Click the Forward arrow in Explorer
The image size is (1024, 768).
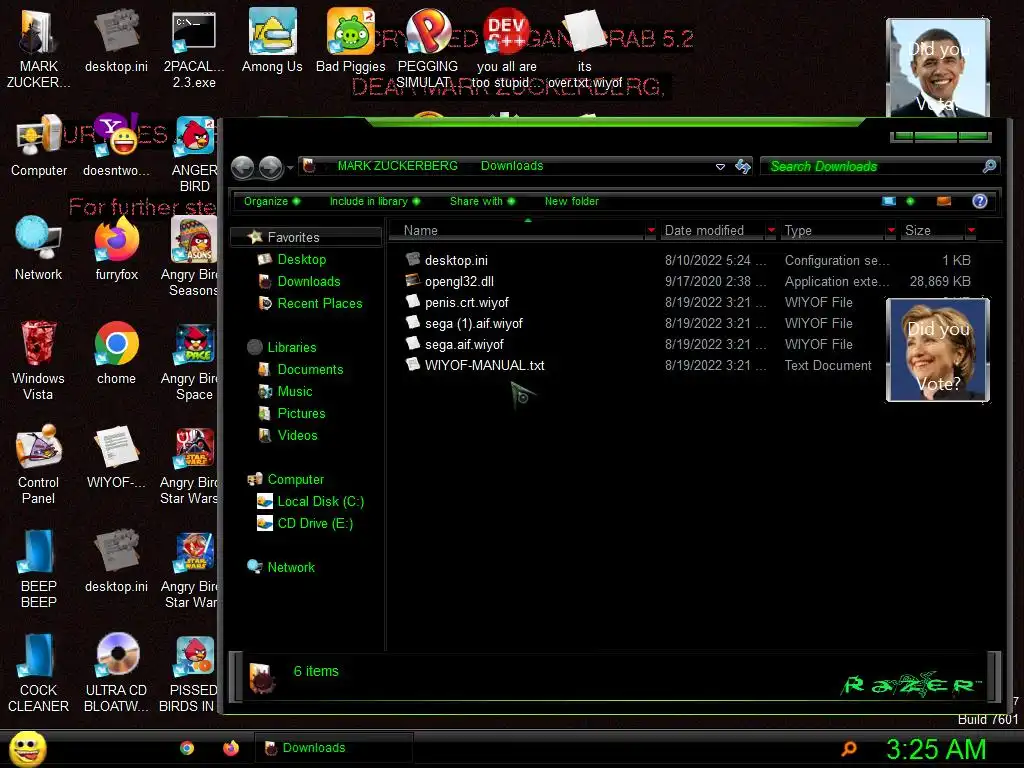click(x=270, y=167)
